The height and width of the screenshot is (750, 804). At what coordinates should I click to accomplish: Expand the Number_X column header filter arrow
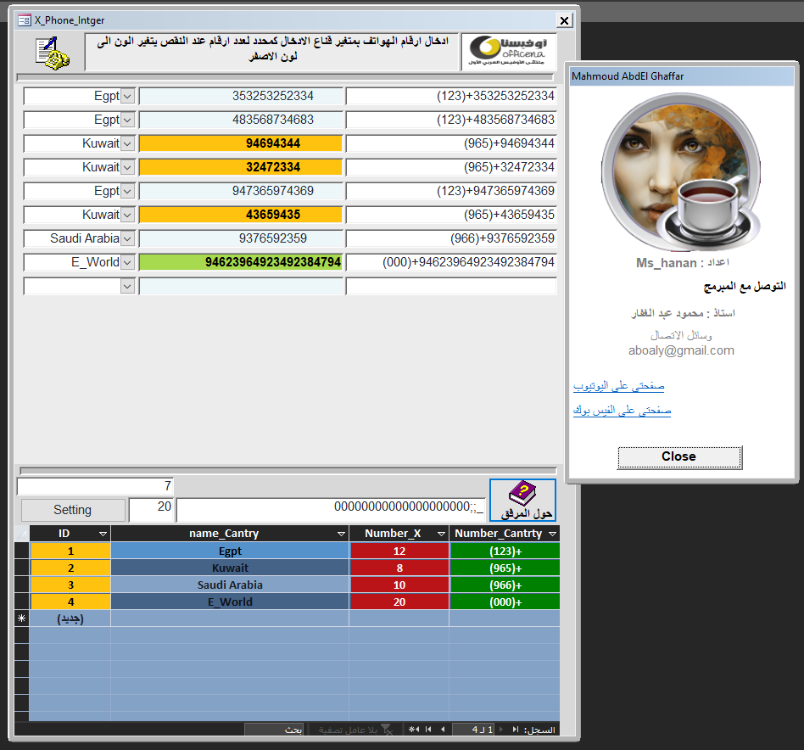pos(441,534)
